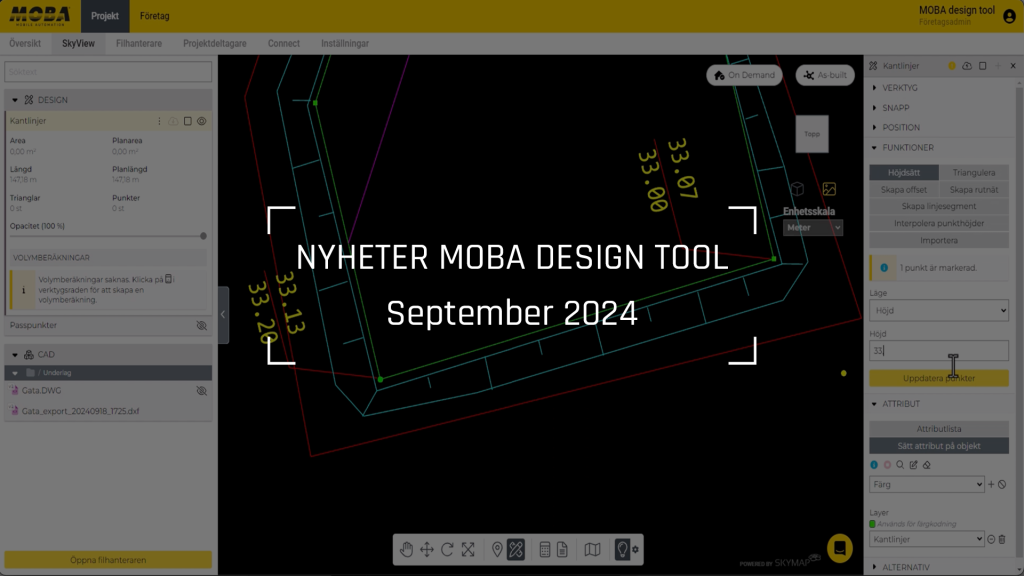Show the hidden Gata.DWG file
Image resolution: width=1024 pixels, height=576 pixels.
pos(202,391)
